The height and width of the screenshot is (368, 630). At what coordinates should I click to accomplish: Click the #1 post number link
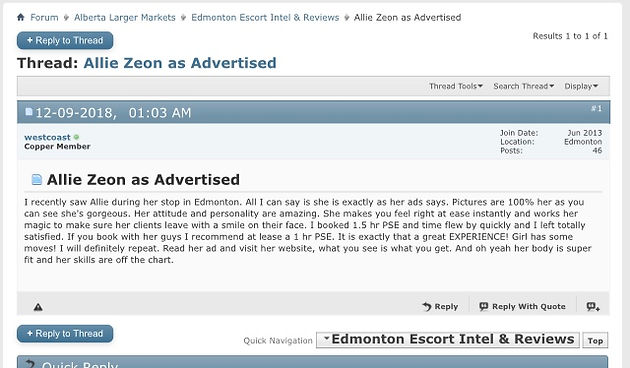597,108
